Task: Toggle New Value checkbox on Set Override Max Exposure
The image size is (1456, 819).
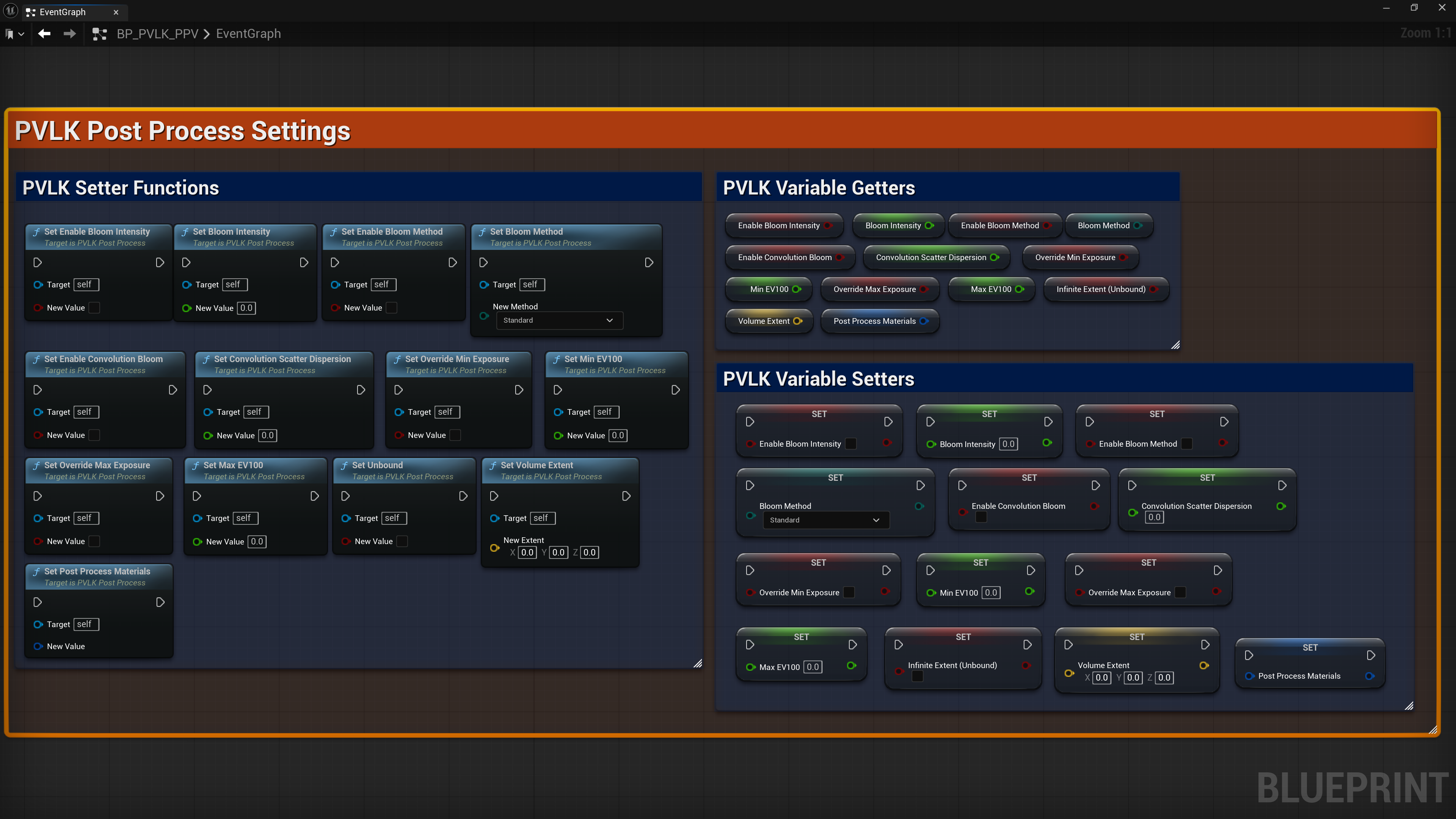Action: click(x=94, y=541)
